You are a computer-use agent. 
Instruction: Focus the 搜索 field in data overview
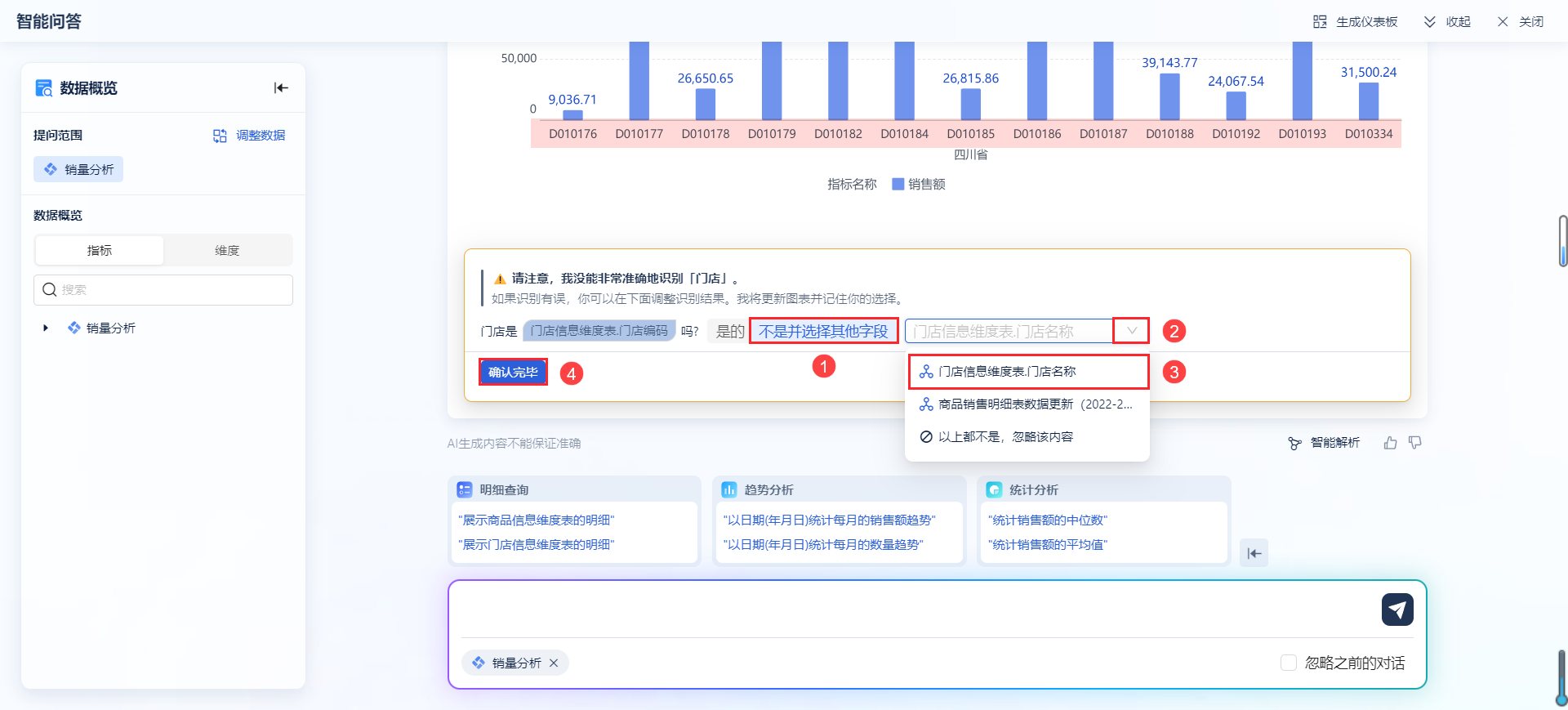point(163,290)
